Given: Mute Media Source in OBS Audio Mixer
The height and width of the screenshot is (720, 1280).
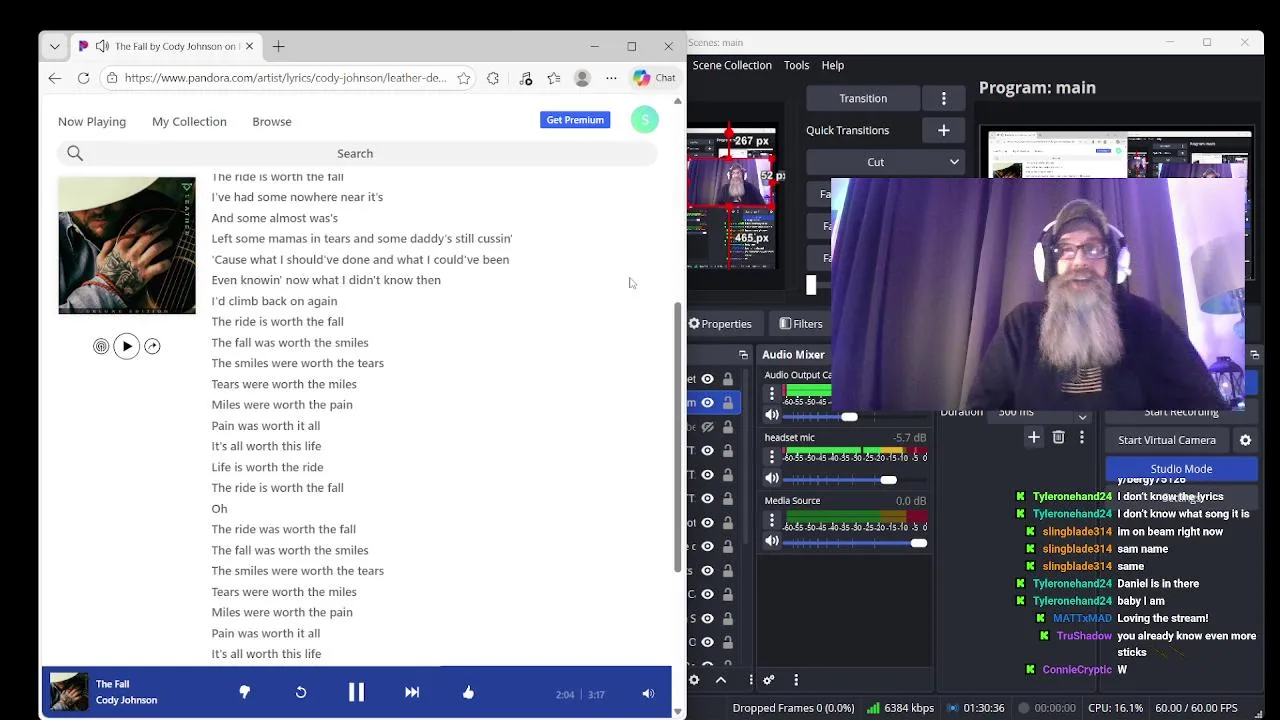Looking at the screenshot, I should click(772, 541).
